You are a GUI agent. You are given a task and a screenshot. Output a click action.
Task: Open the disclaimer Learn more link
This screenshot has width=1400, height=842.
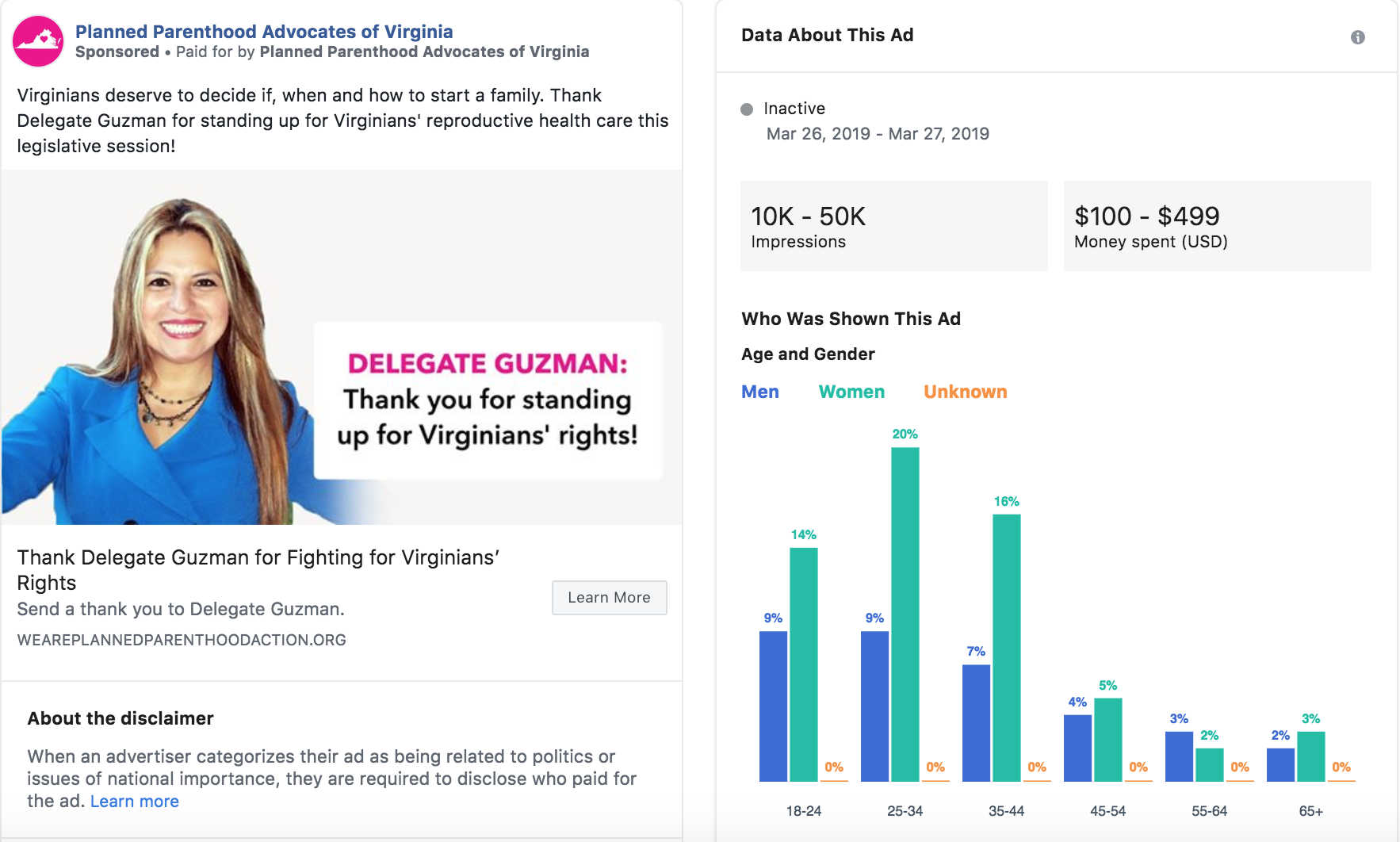click(135, 802)
